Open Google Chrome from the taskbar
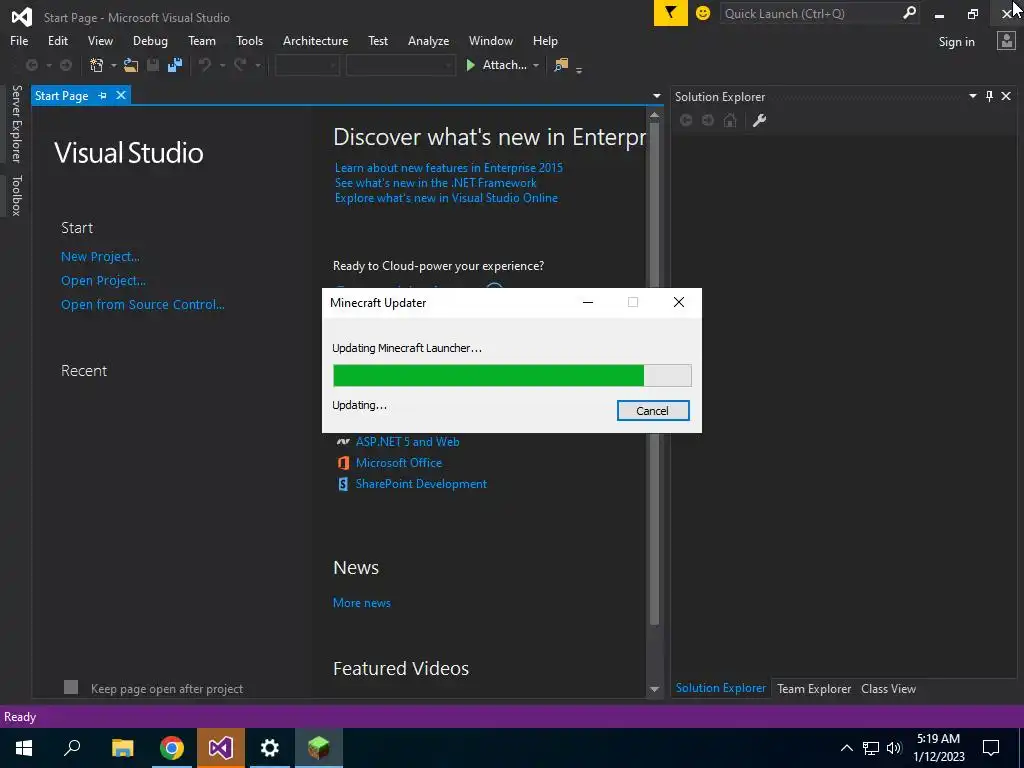The width and height of the screenshot is (1024, 768). [x=172, y=748]
